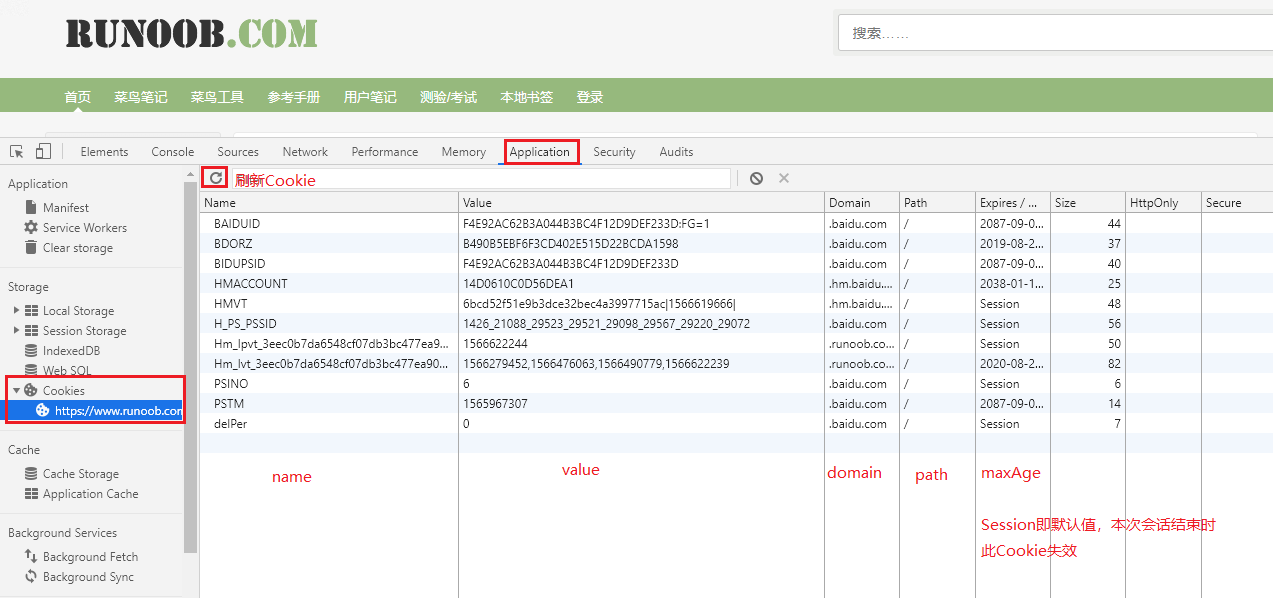Viewport: 1273px width, 598px height.
Task: Open the Audits tab
Action: (676, 152)
